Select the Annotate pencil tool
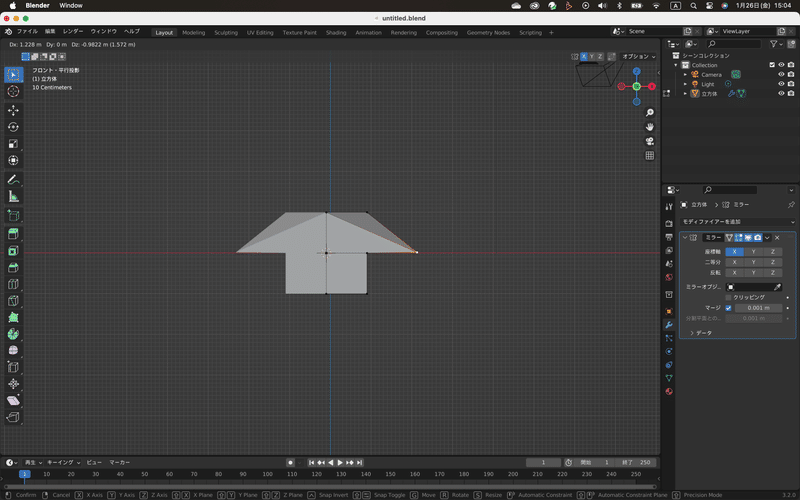This screenshot has height=500, width=800. click(13, 180)
